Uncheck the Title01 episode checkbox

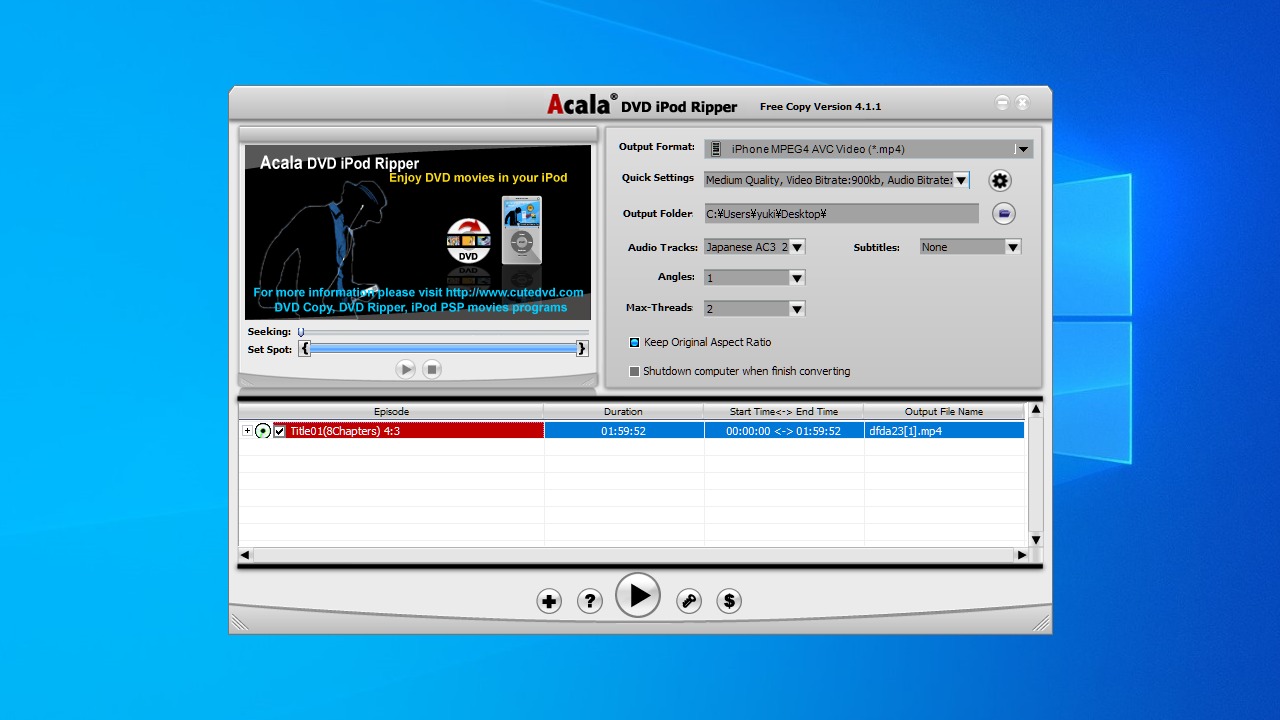pos(280,431)
